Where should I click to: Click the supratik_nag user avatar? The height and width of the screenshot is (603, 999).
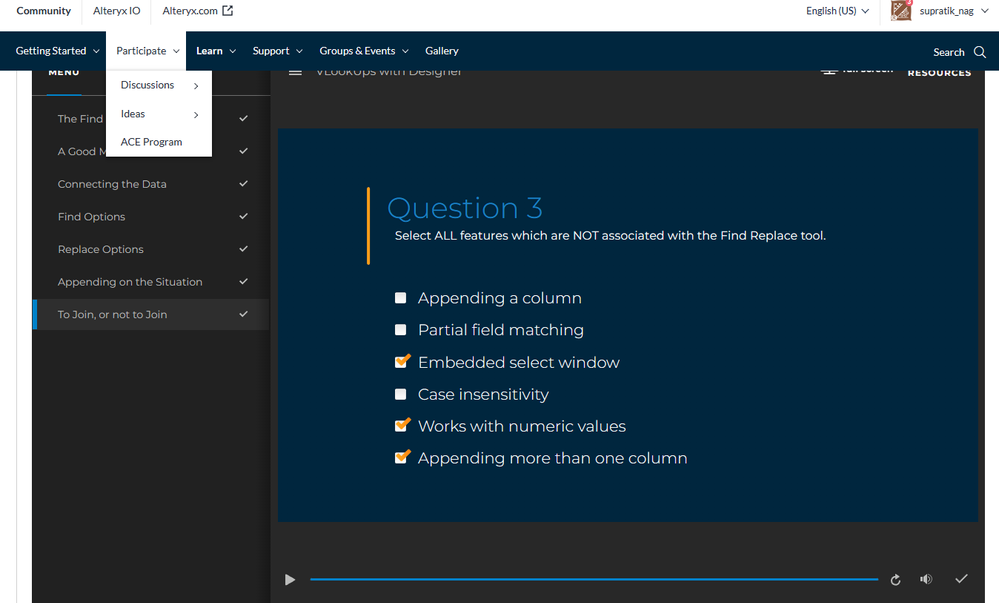[901, 10]
